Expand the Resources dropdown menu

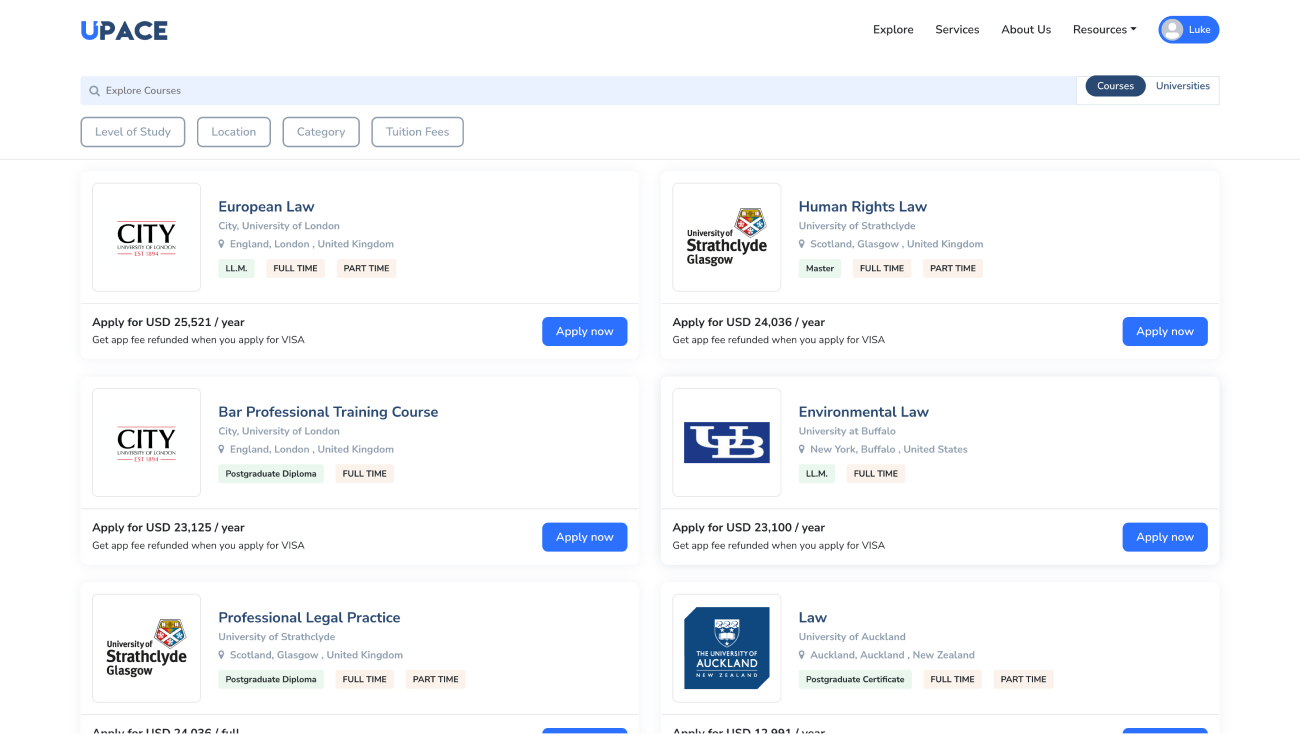point(1104,30)
